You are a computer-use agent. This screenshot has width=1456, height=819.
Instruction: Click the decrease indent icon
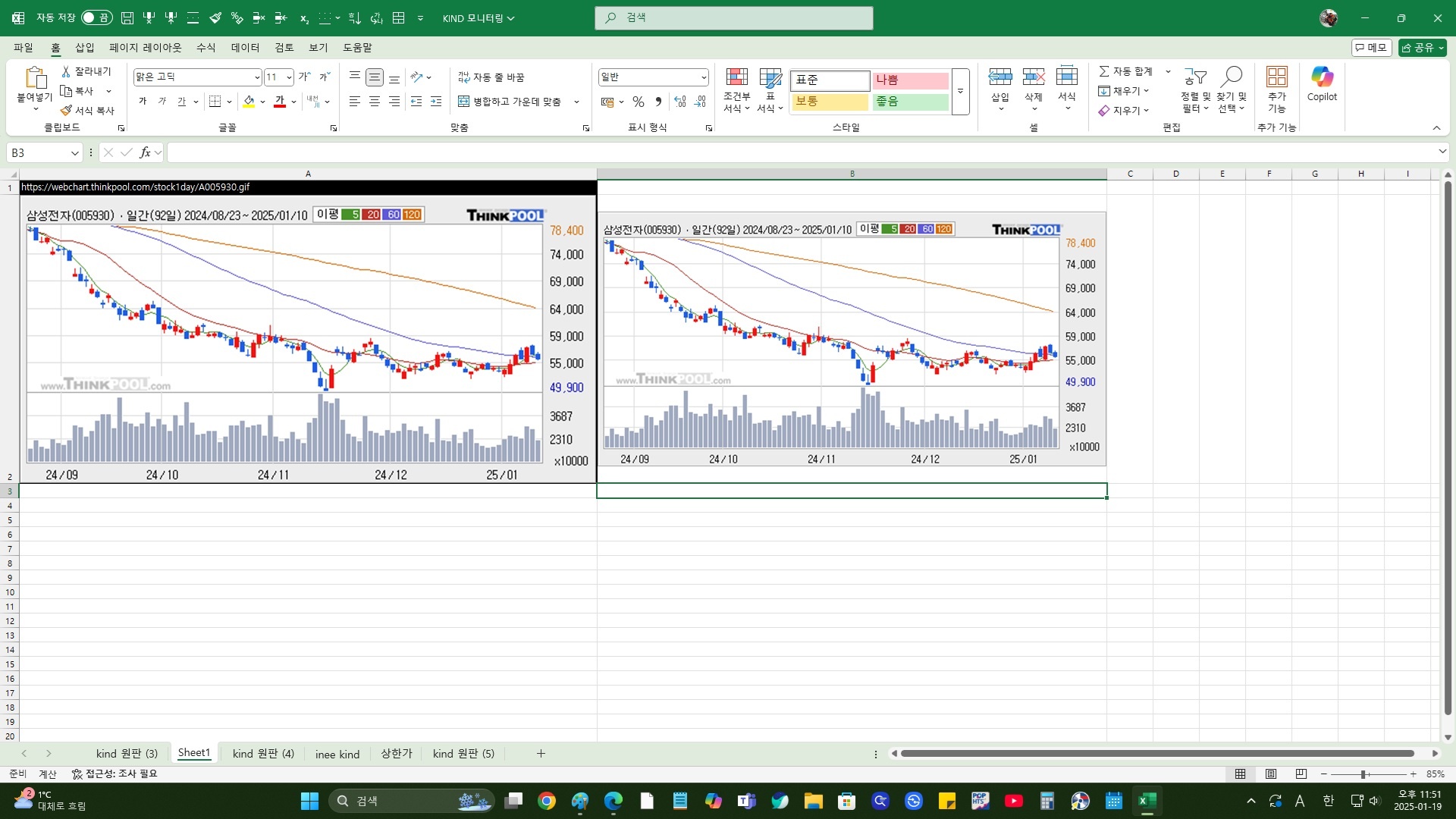(416, 102)
